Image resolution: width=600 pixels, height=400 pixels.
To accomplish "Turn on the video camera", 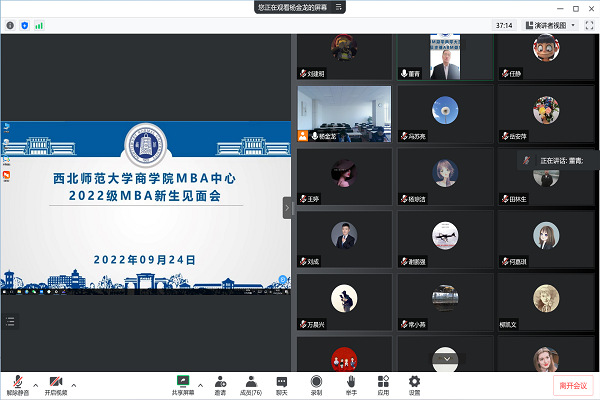I will click(56, 382).
